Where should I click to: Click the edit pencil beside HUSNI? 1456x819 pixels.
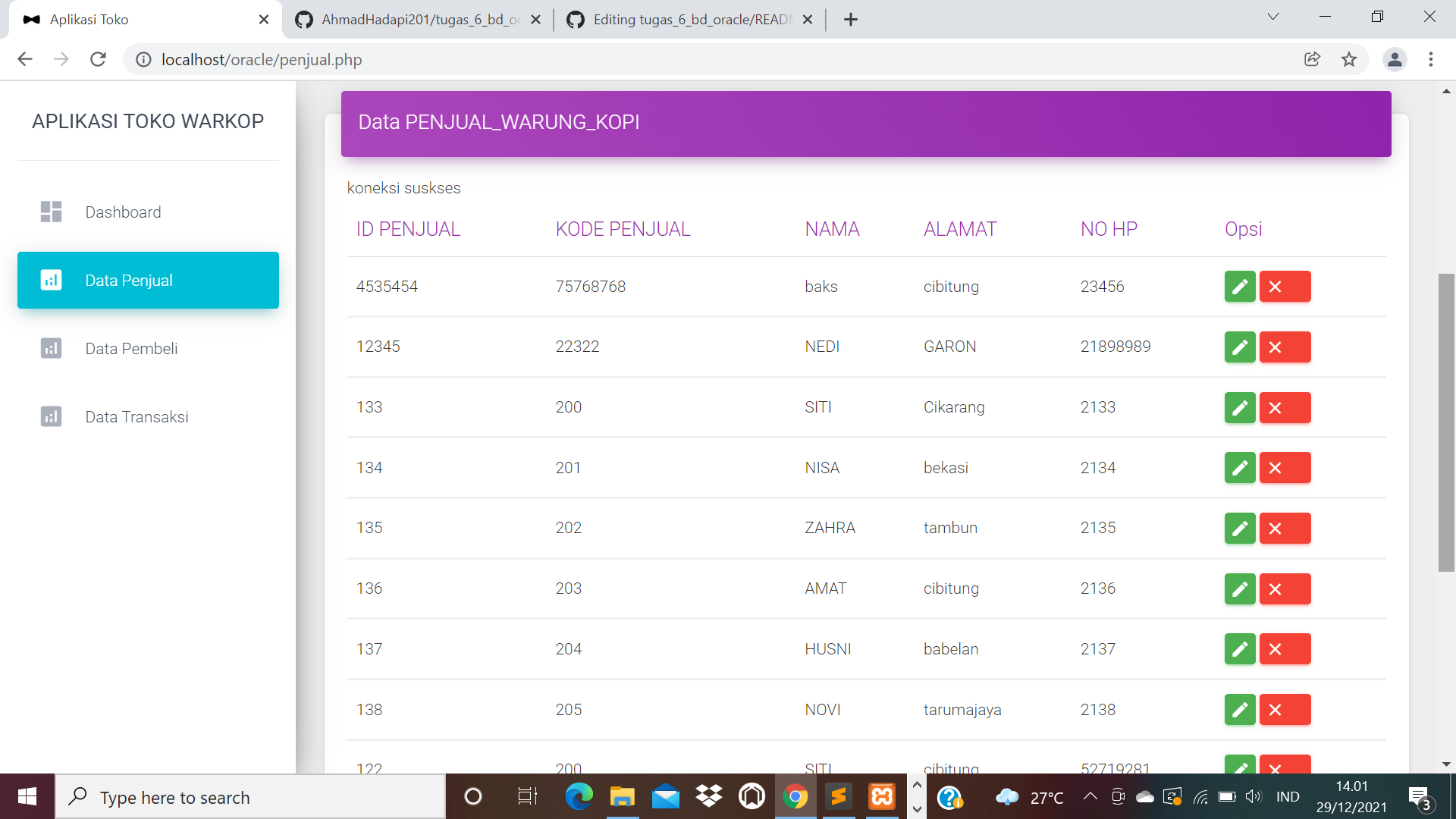pos(1240,648)
